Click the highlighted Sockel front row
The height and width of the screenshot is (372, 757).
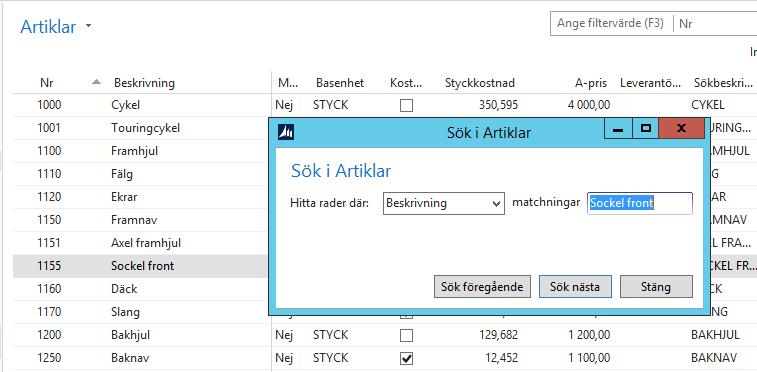(140, 266)
